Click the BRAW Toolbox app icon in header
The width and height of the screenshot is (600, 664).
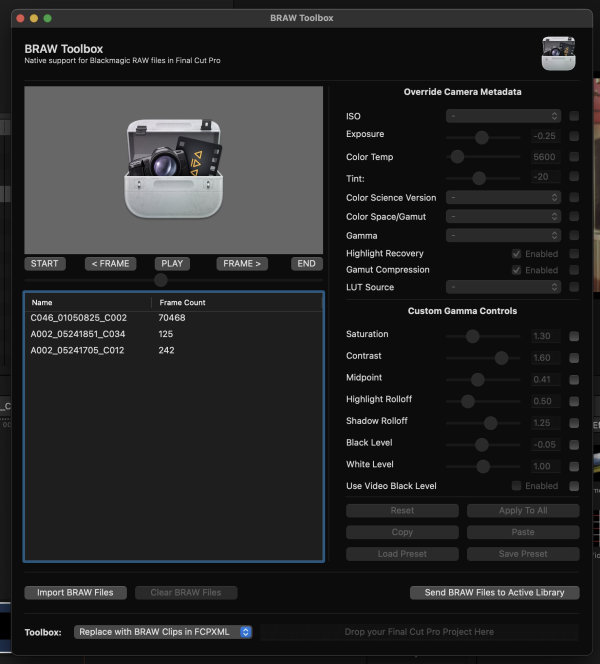tap(559, 53)
